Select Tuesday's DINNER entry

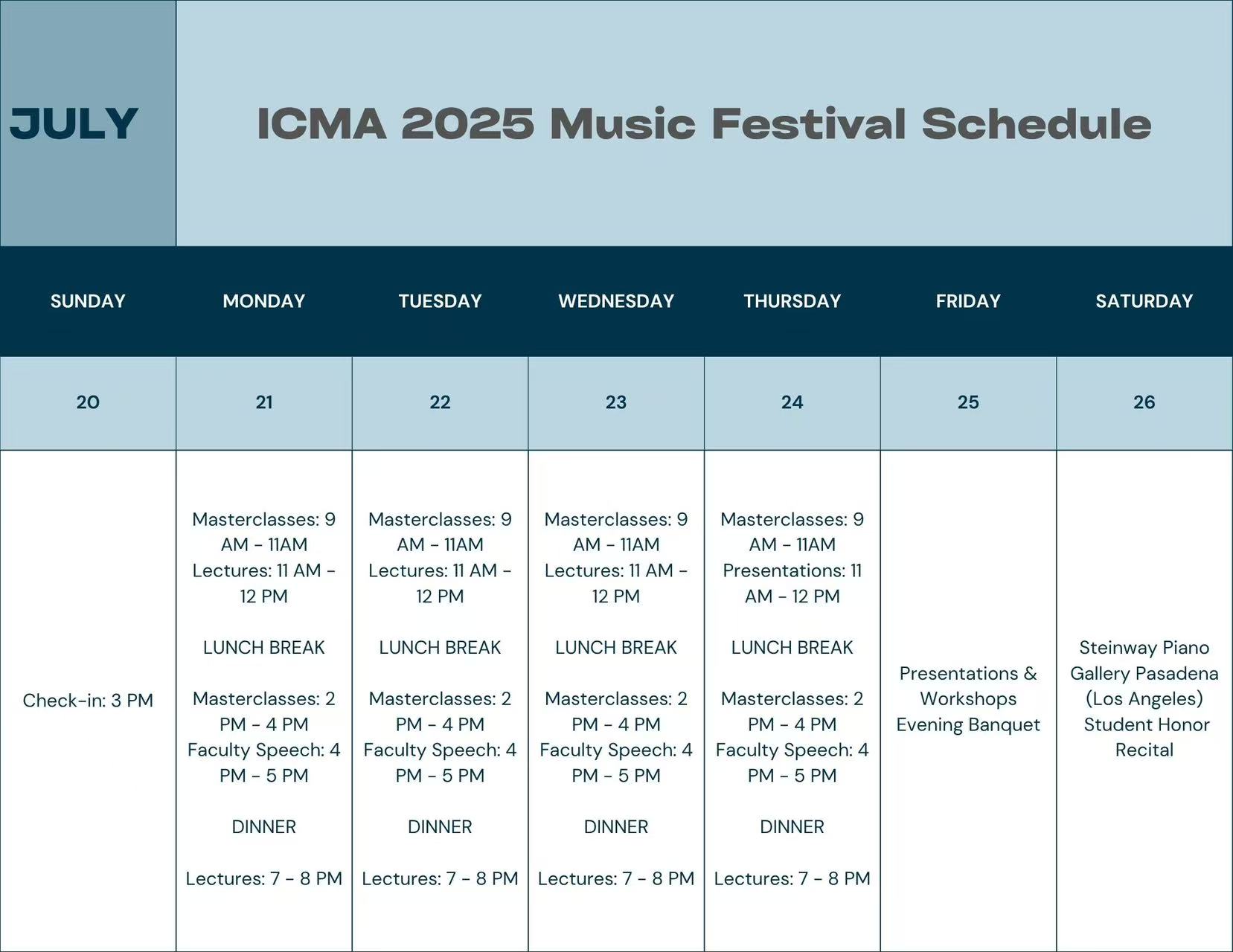pos(440,827)
